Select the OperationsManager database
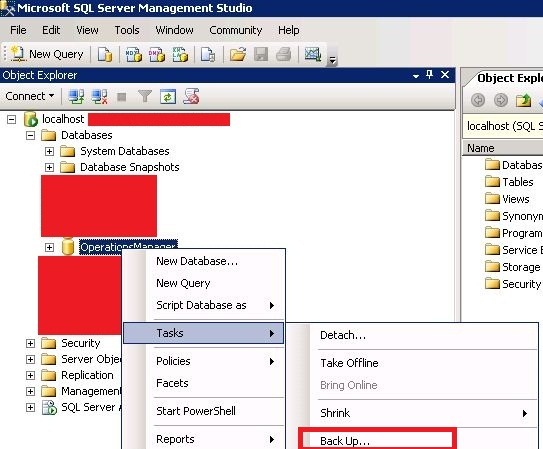The width and height of the screenshot is (543, 449). 128,244
